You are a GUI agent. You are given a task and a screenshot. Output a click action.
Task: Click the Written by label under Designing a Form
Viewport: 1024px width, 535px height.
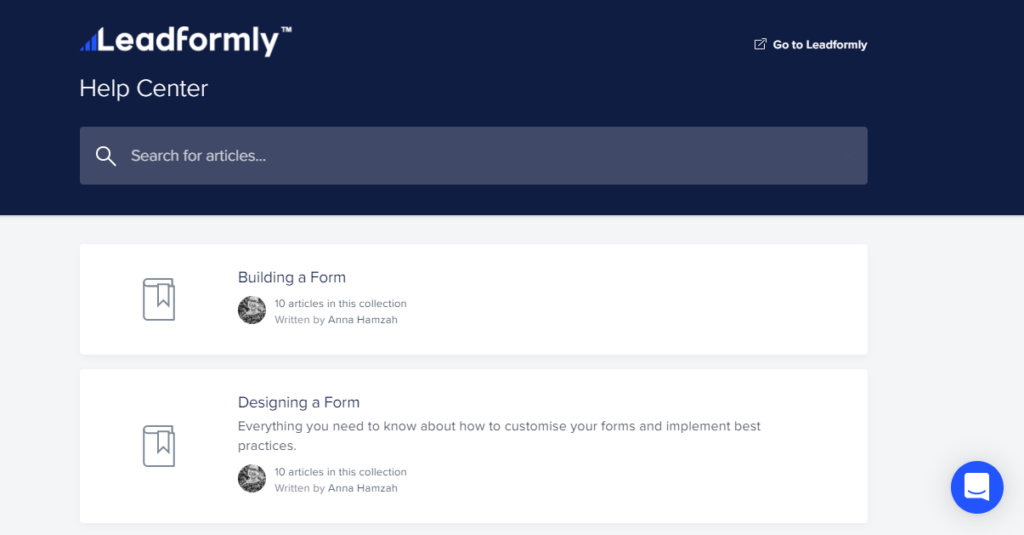coord(300,488)
